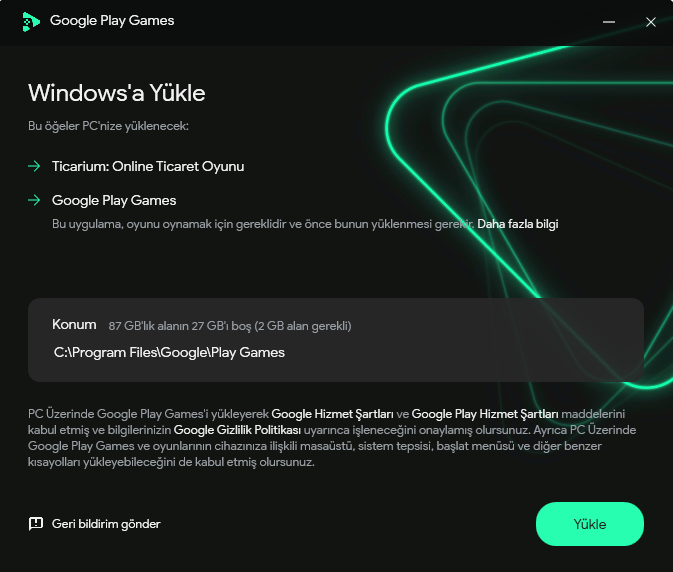Click the feedback speech bubble icon
The image size is (673, 572).
pos(36,524)
